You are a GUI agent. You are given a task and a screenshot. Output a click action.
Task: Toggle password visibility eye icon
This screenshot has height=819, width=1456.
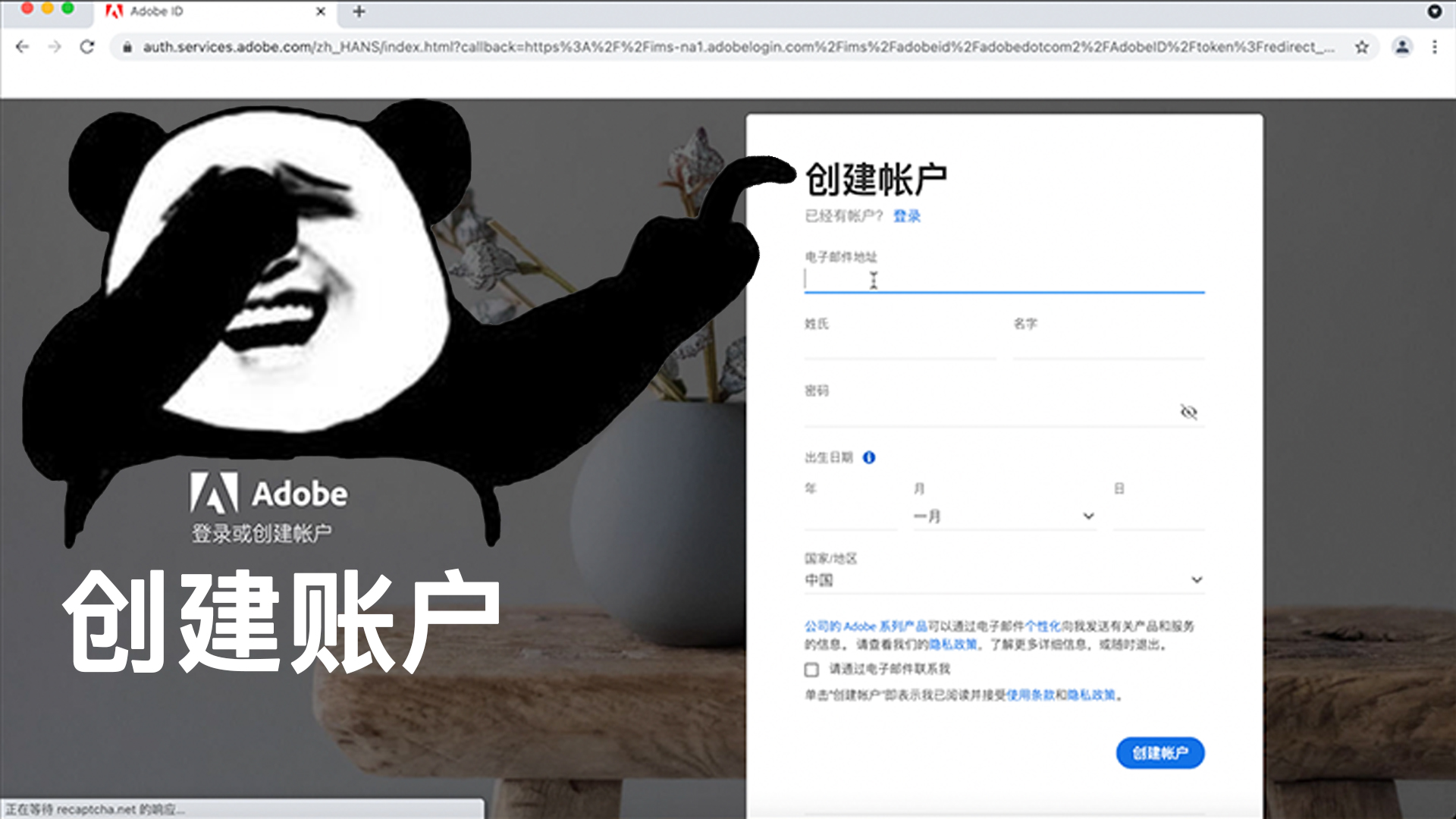pyautogui.click(x=1188, y=412)
